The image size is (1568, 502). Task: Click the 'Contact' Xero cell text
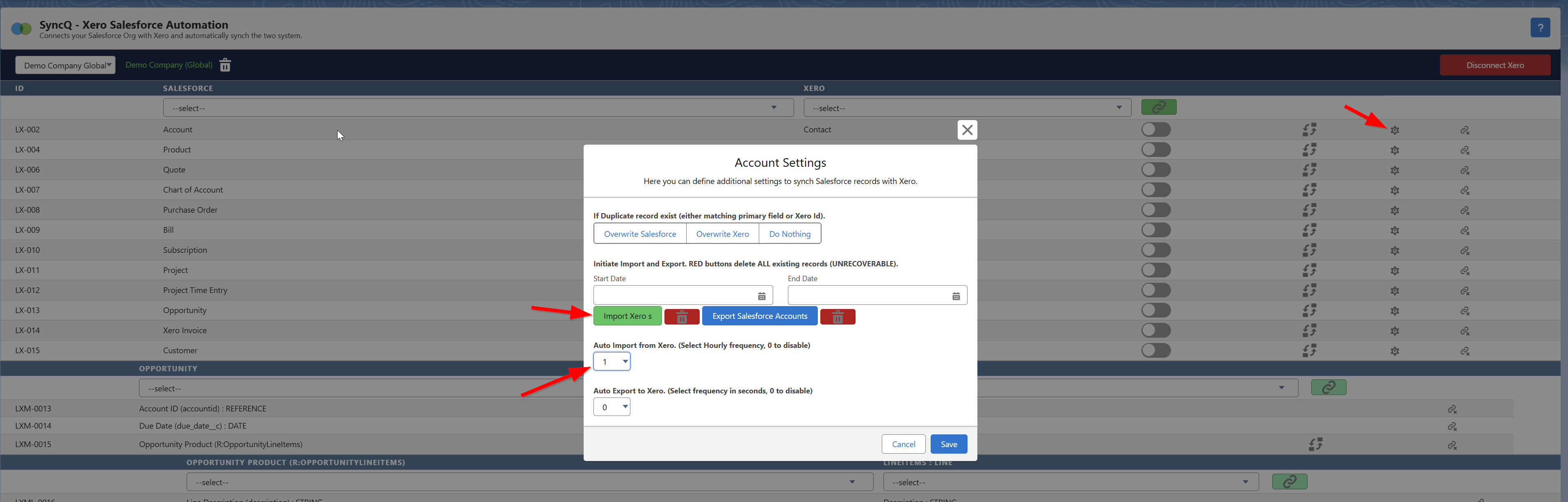[817, 129]
